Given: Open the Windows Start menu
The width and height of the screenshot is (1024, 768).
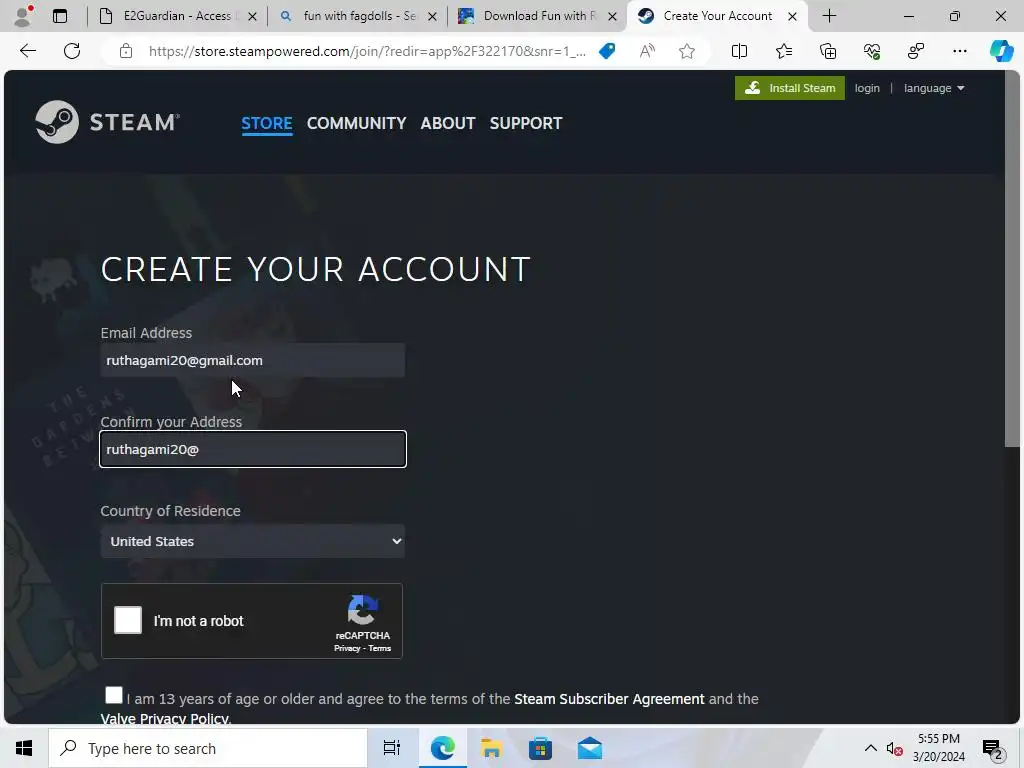Looking at the screenshot, I should click(24, 748).
